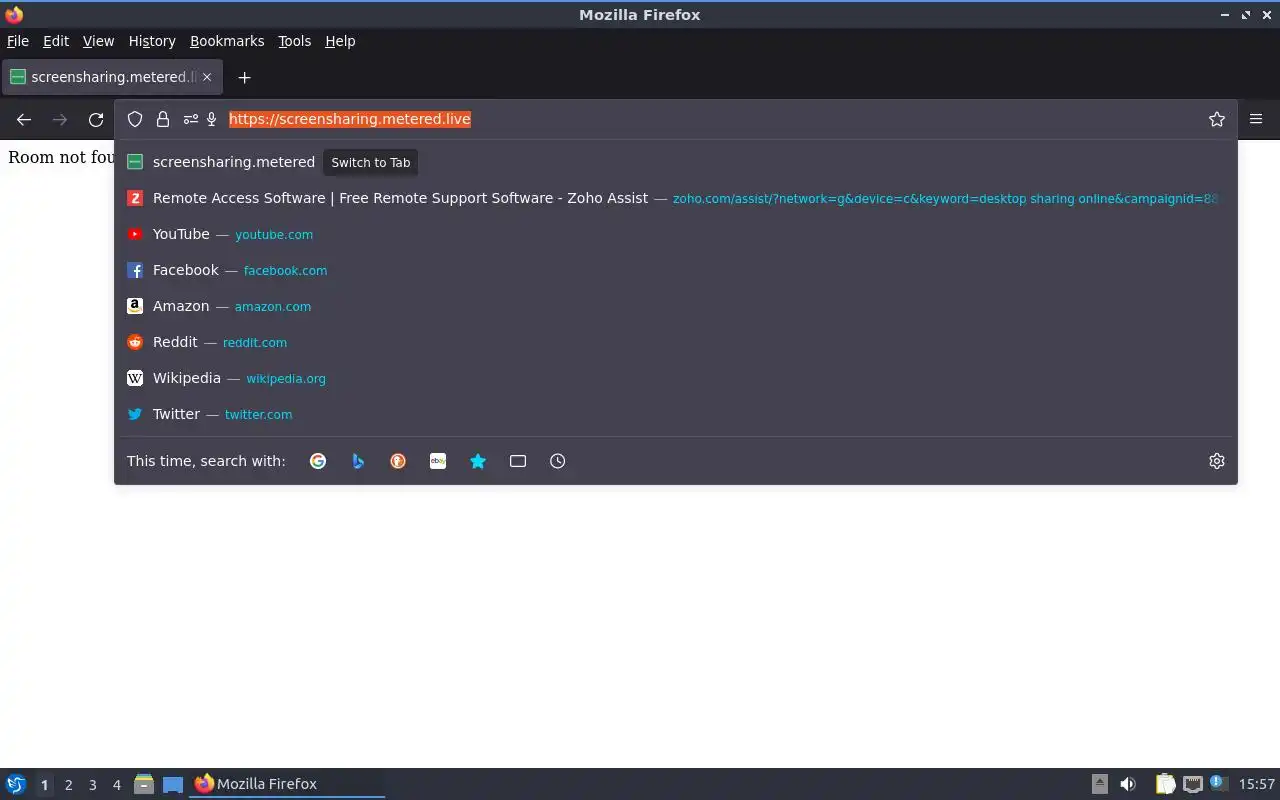1280x800 pixels.
Task: Open the Edit menu
Action: [56, 41]
